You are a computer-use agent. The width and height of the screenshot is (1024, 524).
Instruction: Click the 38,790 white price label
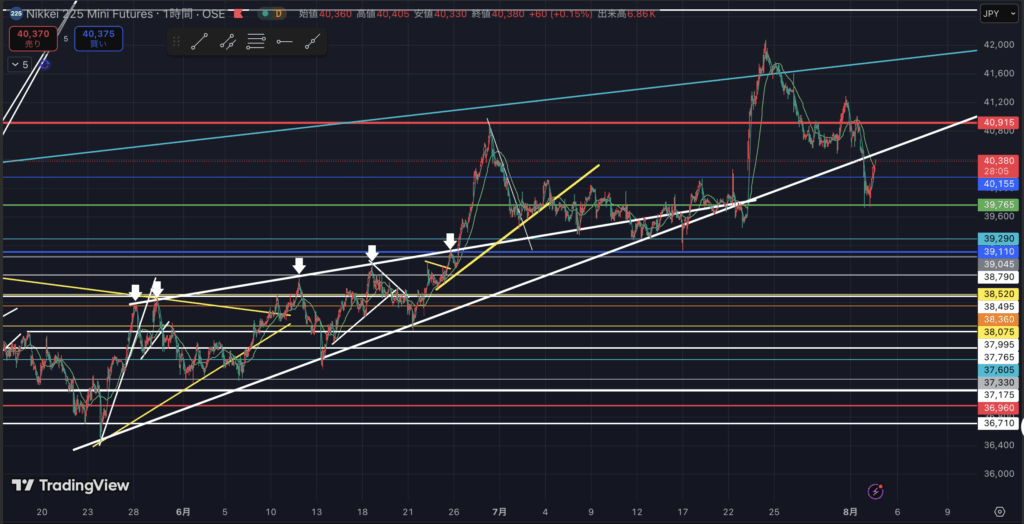tap(999, 277)
